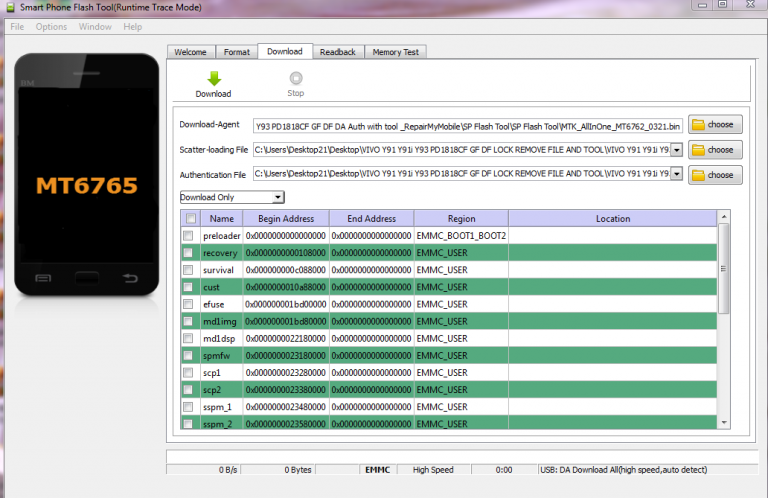Image resolution: width=768 pixels, height=498 pixels.
Task: Click the Download-Agent file path field
Action: point(468,126)
